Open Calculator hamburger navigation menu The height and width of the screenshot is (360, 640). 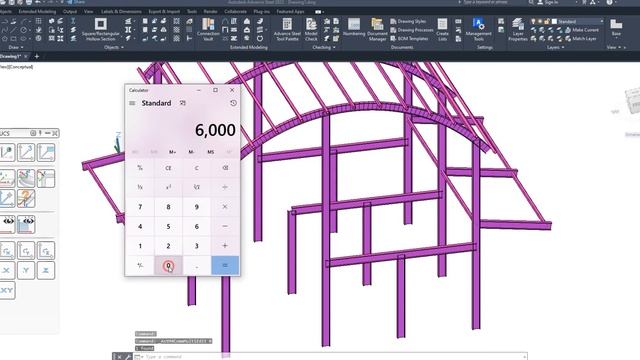[132, 103]
